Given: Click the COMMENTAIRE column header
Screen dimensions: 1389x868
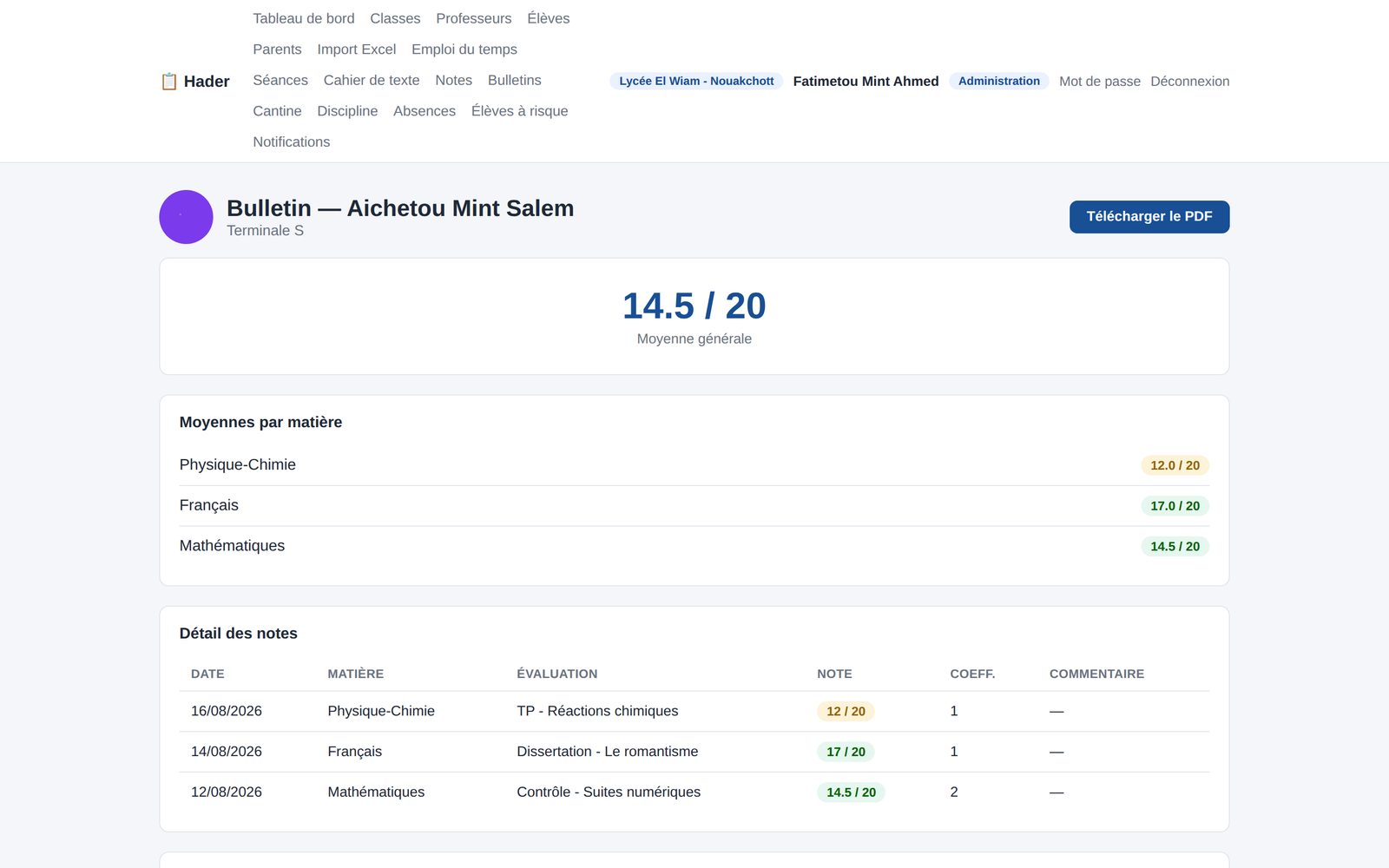Looking at the screenshot, I should (x=1096, y=674).
